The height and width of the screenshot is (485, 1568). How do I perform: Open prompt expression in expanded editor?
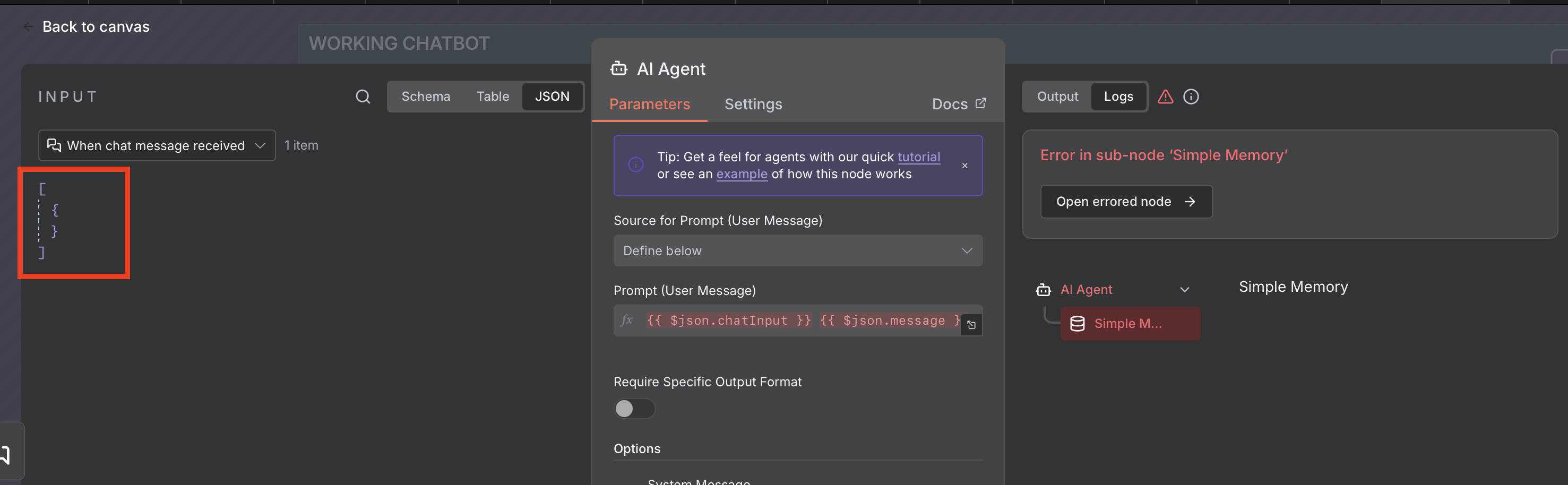(x=971, y=325)
